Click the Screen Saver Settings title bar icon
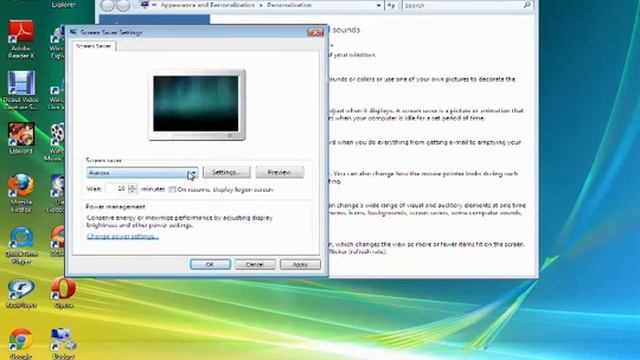The width and height of the screenshot is (640, 360). (x=73, y=32)
